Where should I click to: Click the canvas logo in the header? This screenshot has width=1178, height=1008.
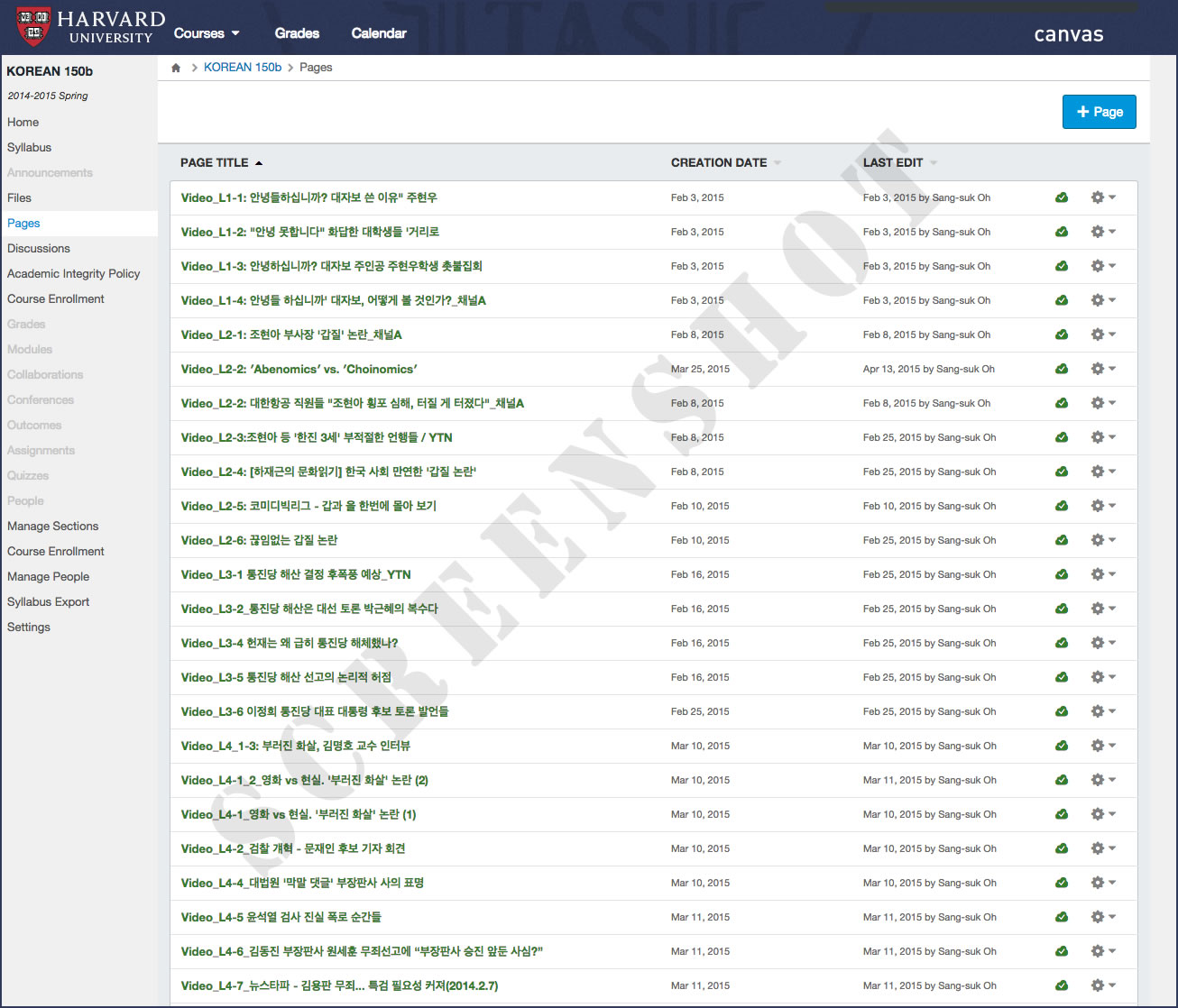point(1069,35)
